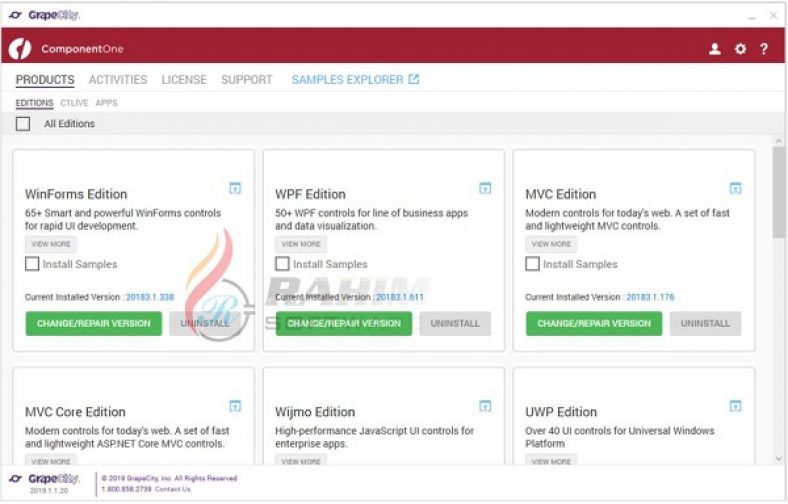
Task: Click the MVC Core Edition title
Action: pos(75,412)
